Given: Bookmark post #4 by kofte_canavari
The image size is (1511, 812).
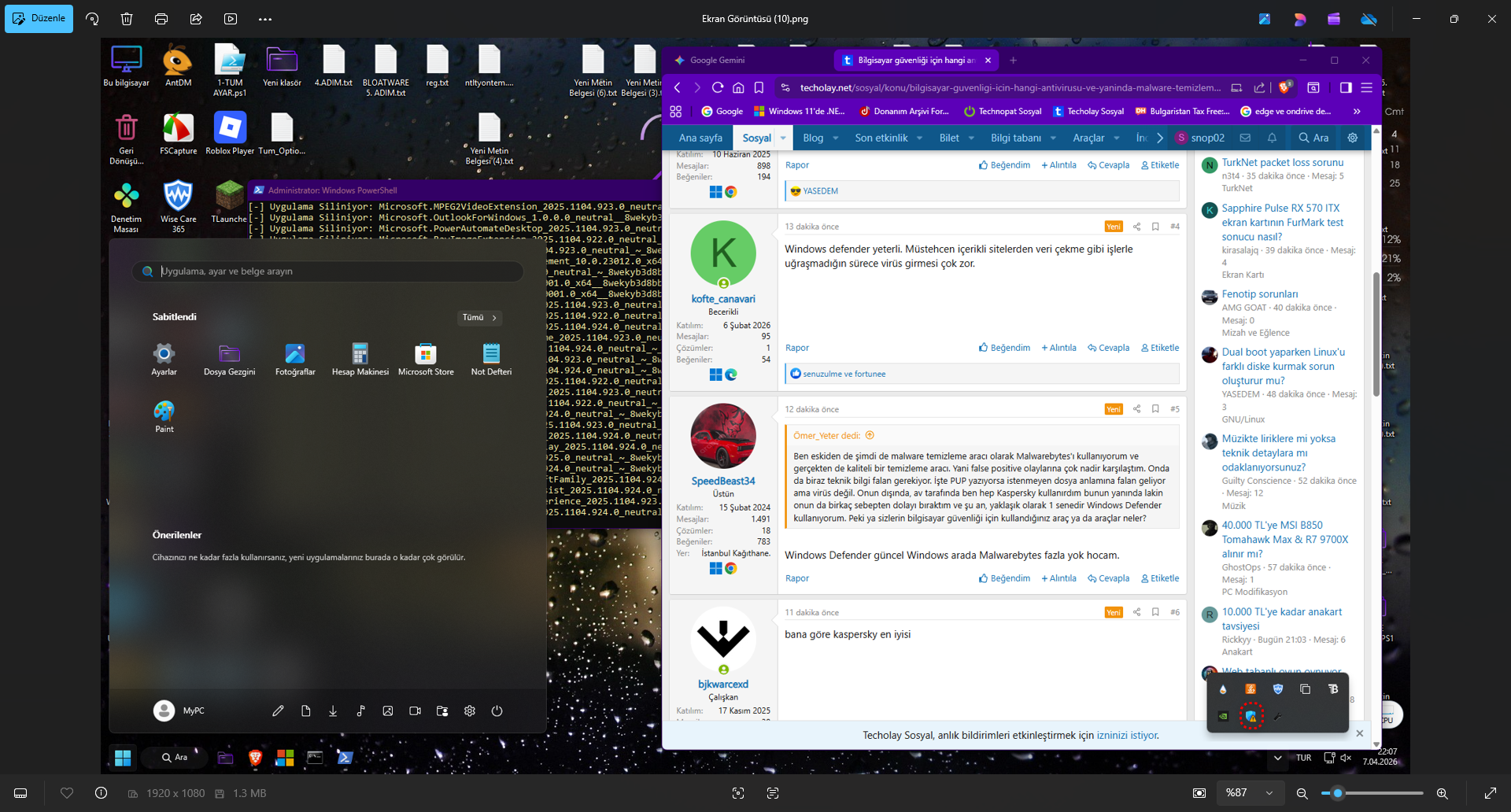Looking at the screenshot, I should point(1155,227).
